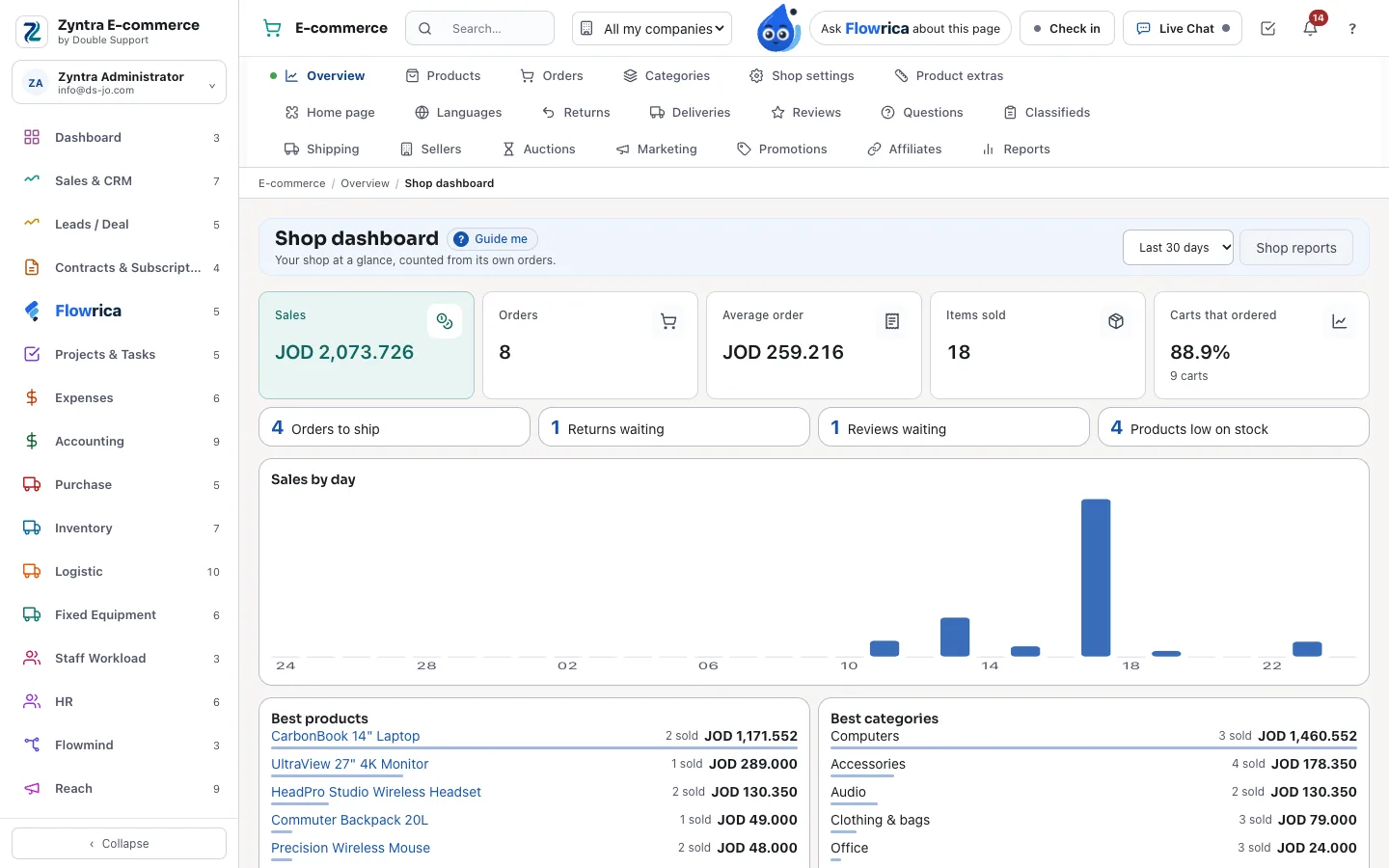Screen dimensions: 1389x868
Task: Open the Products low on stock tile
Action: [1234, 427]
